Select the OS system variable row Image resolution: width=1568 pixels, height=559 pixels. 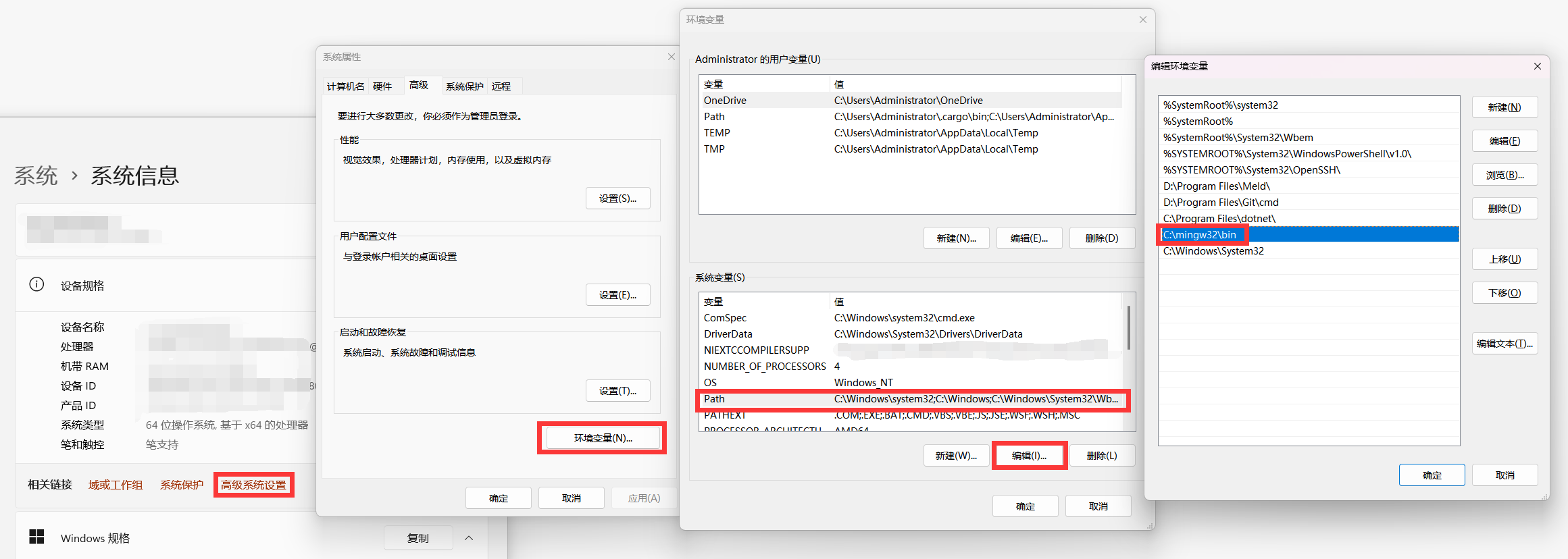(x=910, y=383)
